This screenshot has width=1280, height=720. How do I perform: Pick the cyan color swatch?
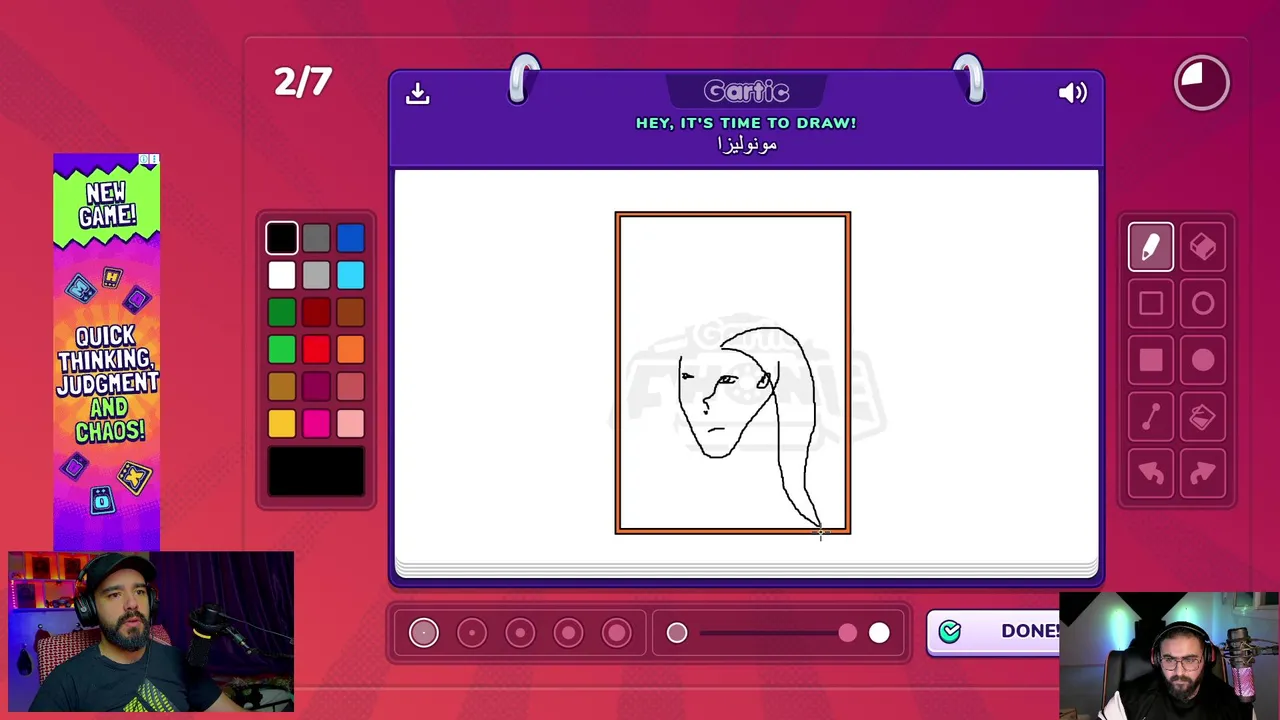(x=350, y=275)
